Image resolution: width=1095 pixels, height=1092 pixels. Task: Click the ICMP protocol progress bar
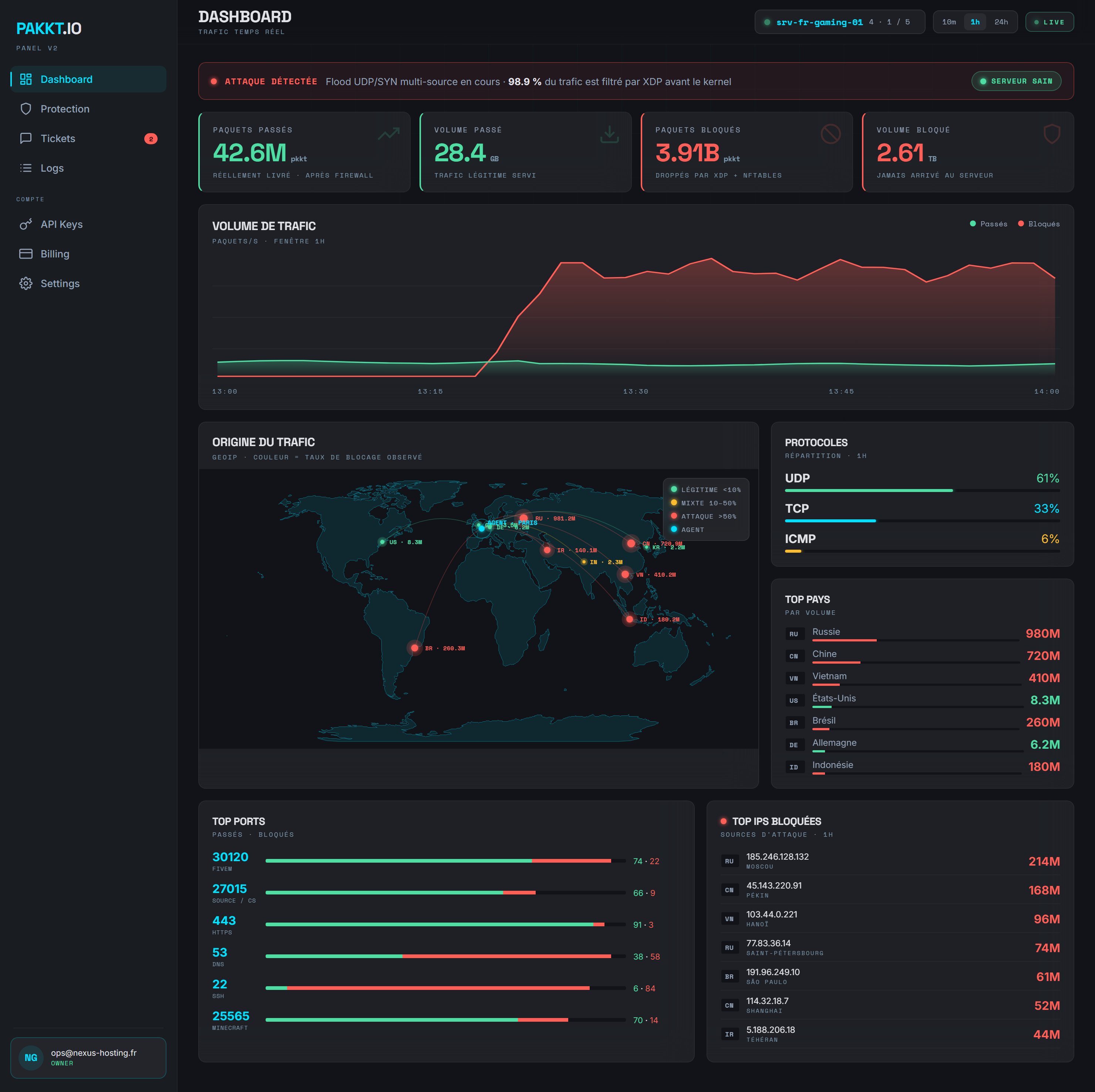pyautogui.click(x=922, y=551)
